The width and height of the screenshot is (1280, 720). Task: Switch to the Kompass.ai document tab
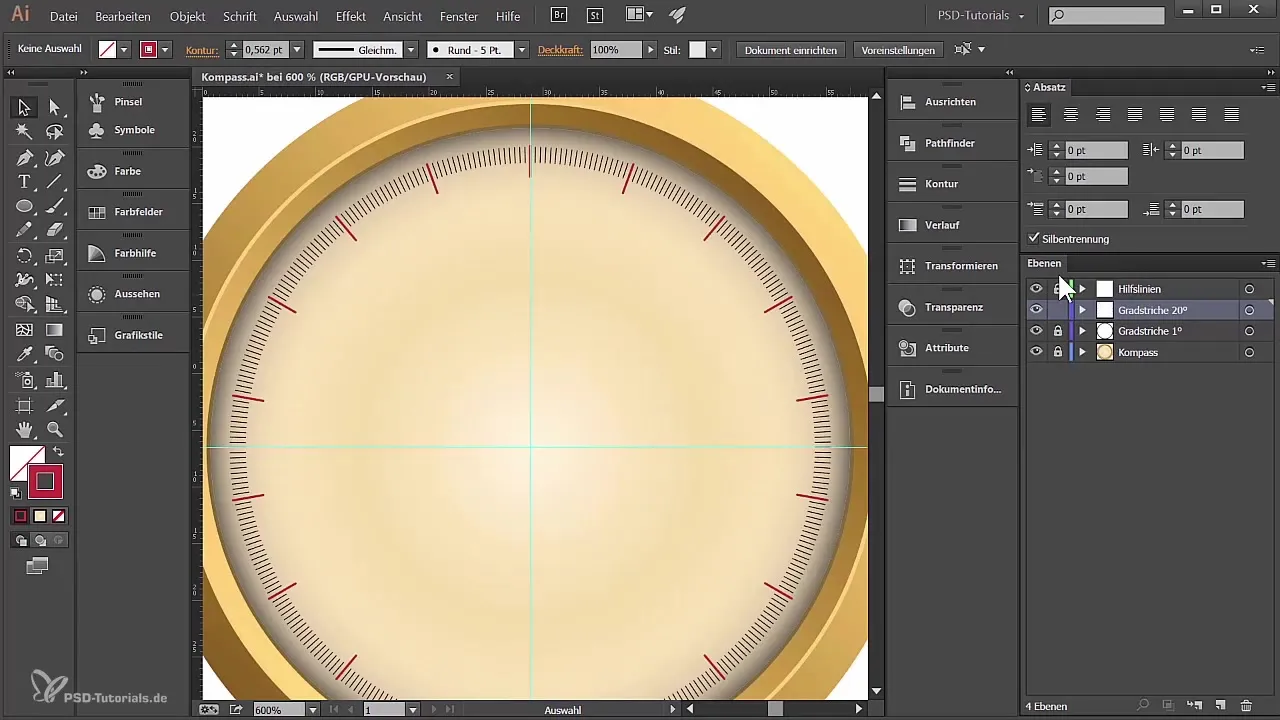coord(313,77)
